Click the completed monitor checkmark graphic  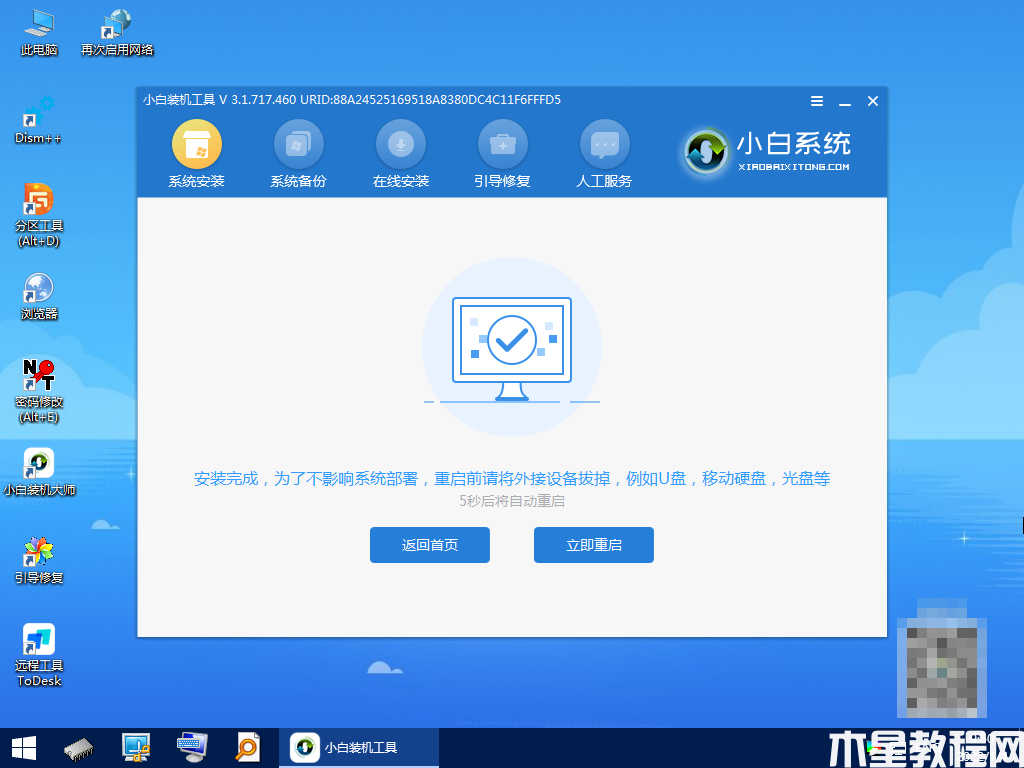512,348
